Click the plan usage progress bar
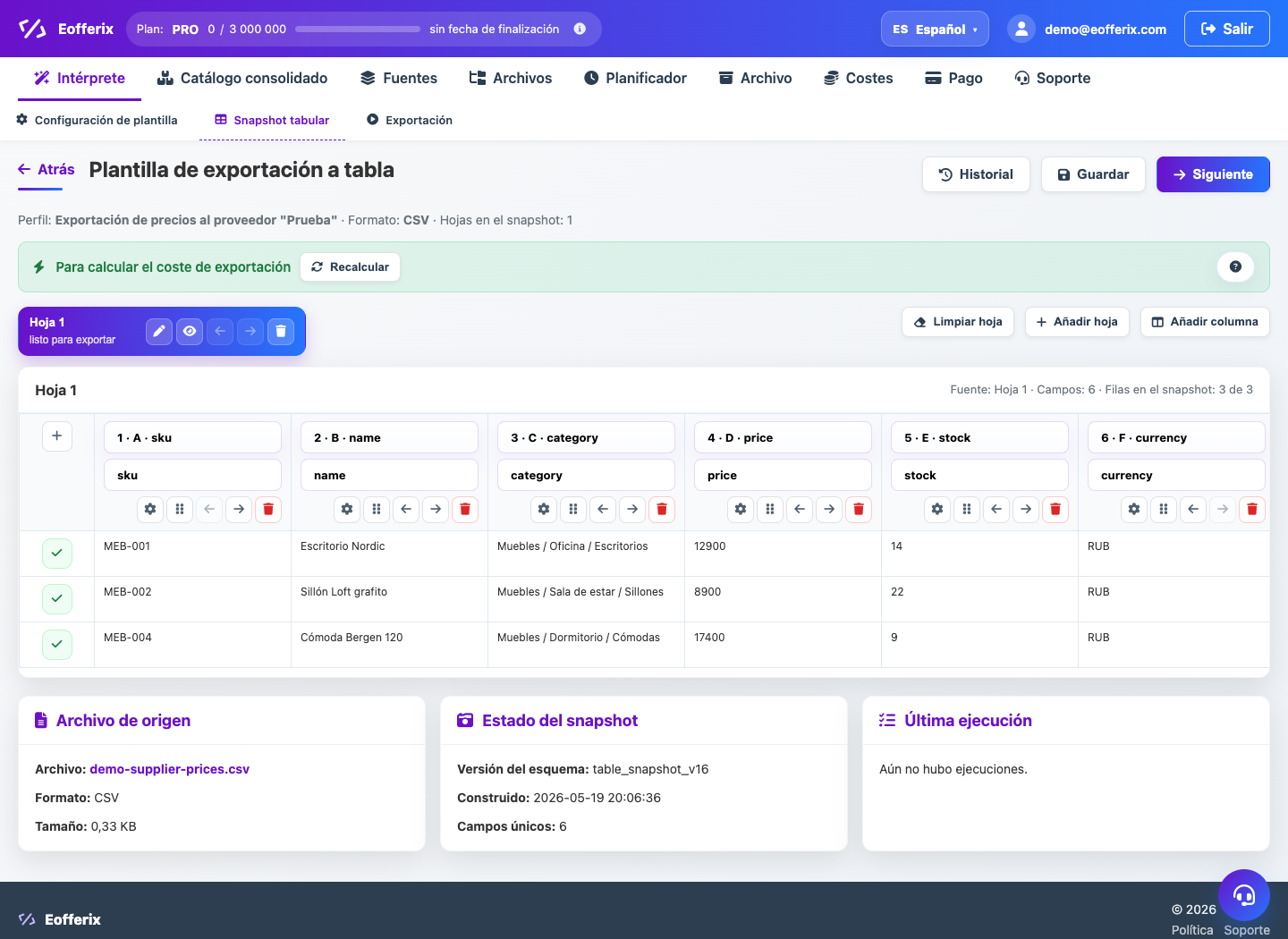The height and width of the screenshot is (939, 1288). [358, 29]
